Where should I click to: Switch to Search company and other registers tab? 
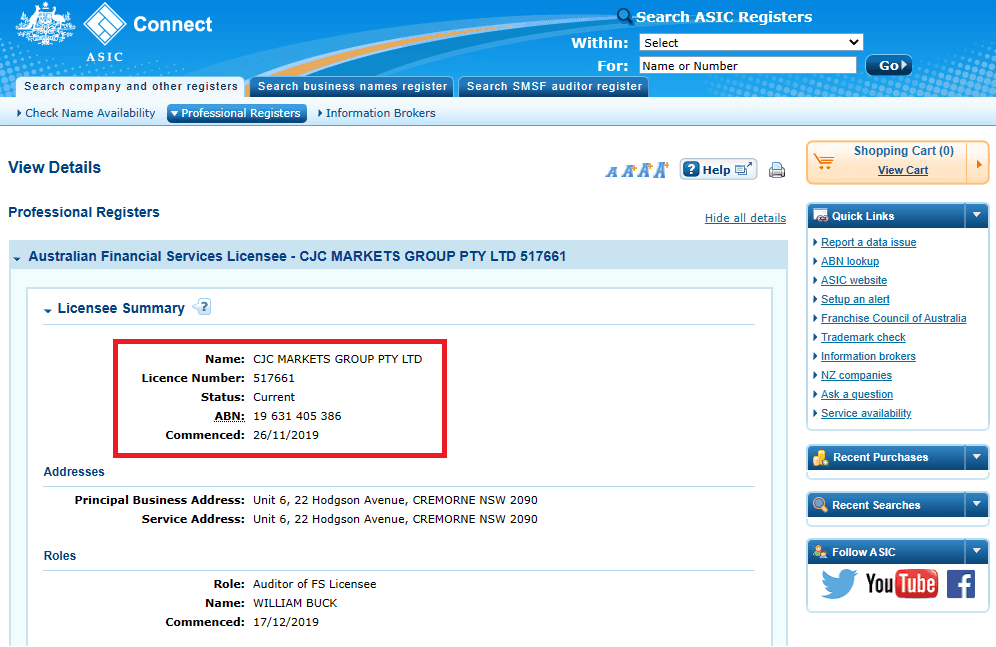coord(131,86)
